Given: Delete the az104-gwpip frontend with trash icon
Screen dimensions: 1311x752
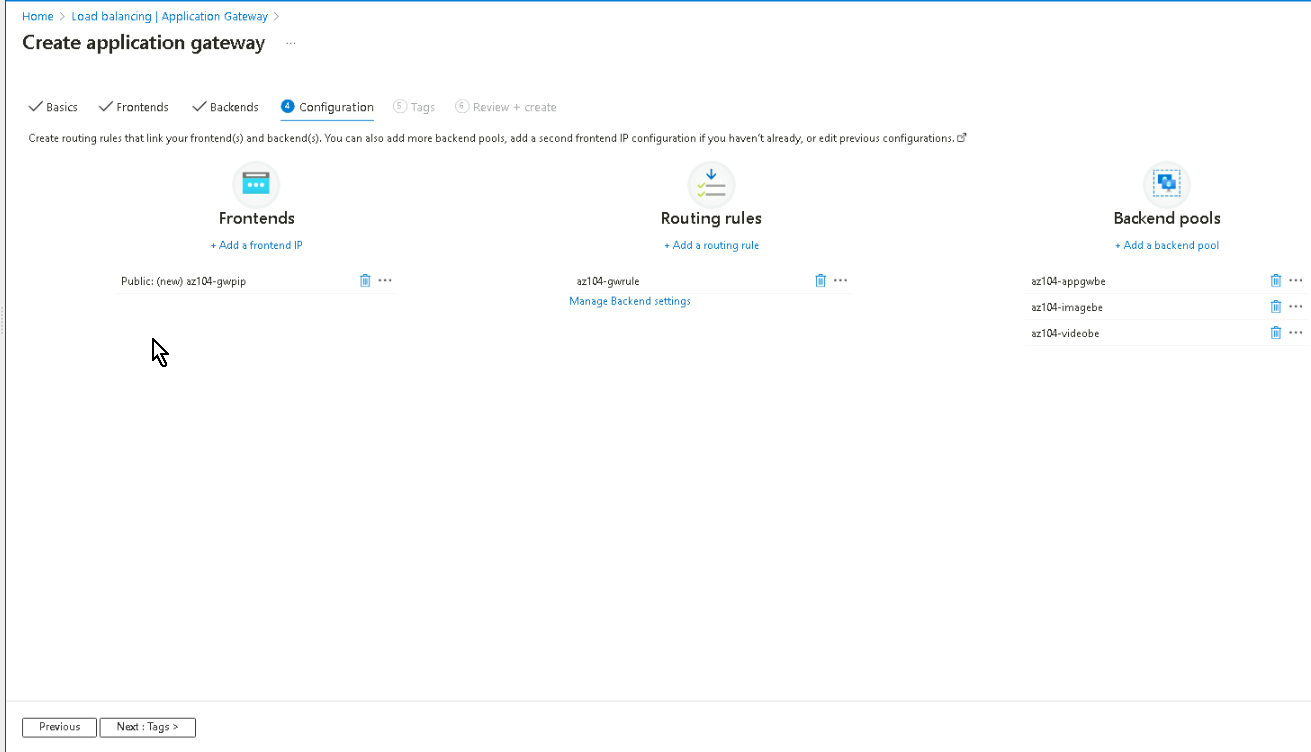Looking at the screenshot, I should [365, 281].
